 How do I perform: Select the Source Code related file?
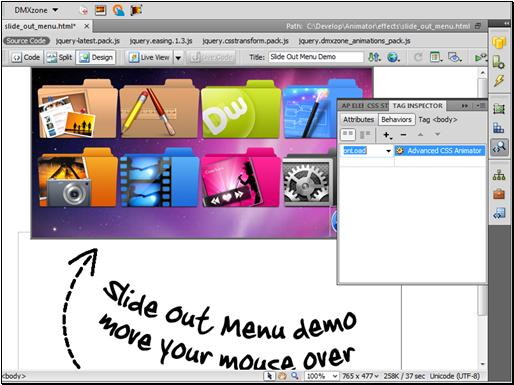(26, 41)
